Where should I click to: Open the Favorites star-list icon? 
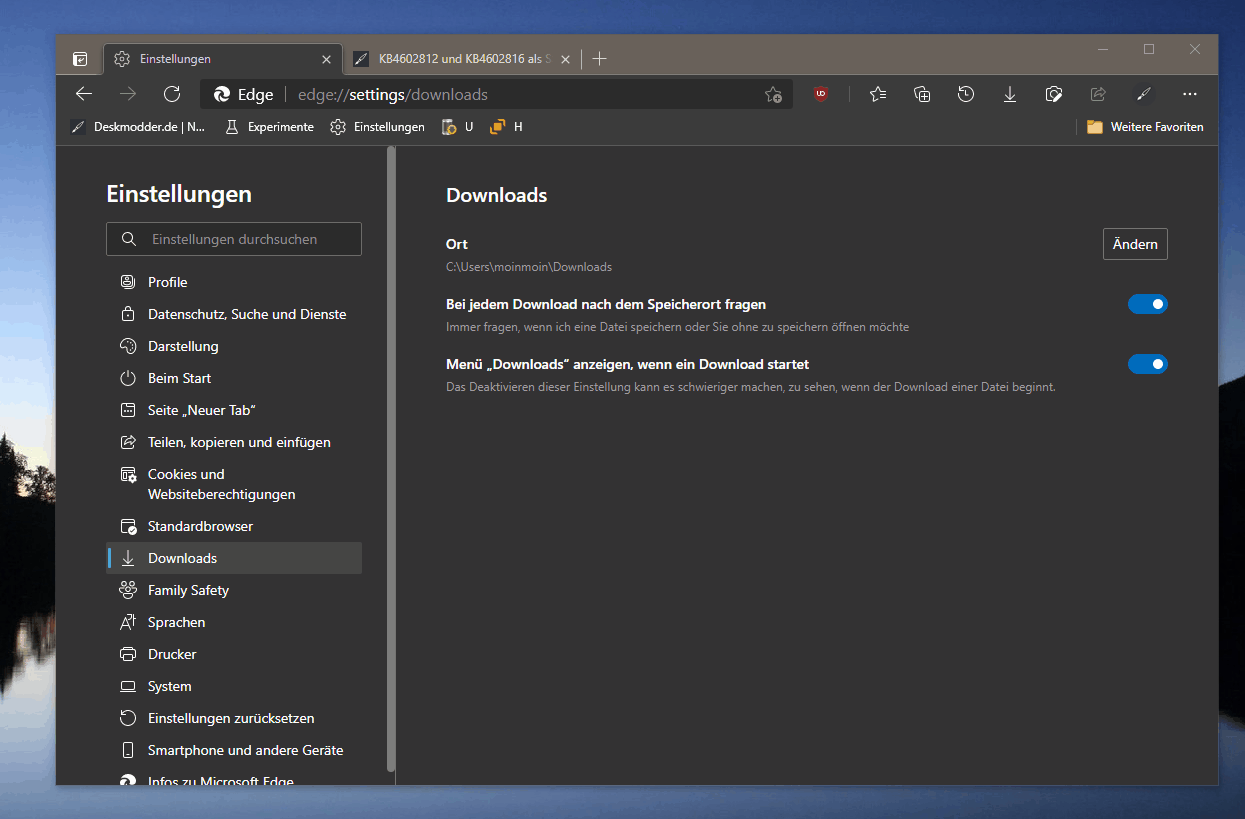[x=878, y=94]
